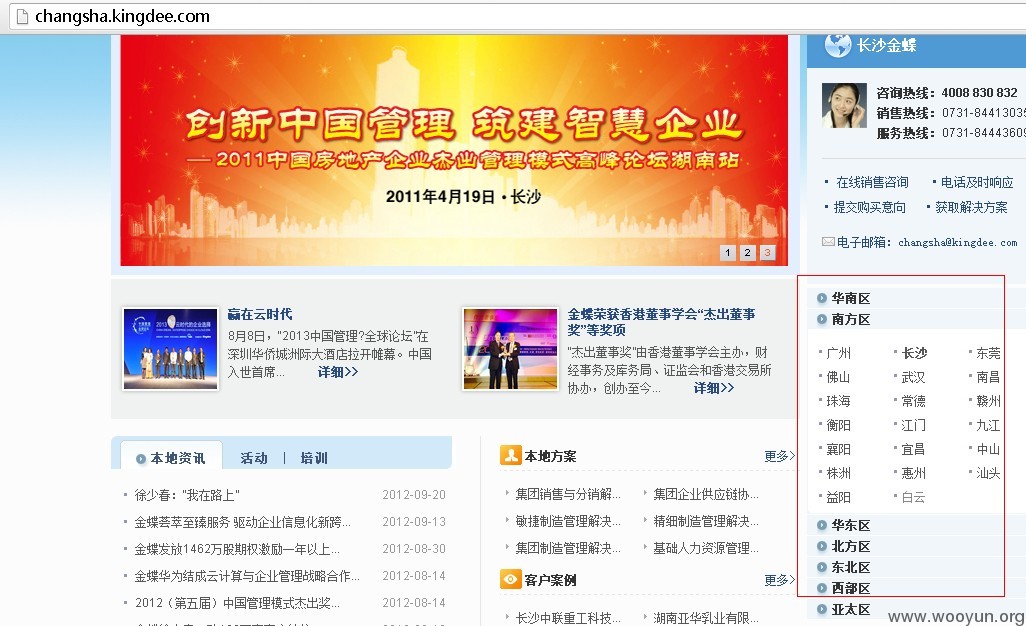Select the city 常德

[x=913, y=401]
